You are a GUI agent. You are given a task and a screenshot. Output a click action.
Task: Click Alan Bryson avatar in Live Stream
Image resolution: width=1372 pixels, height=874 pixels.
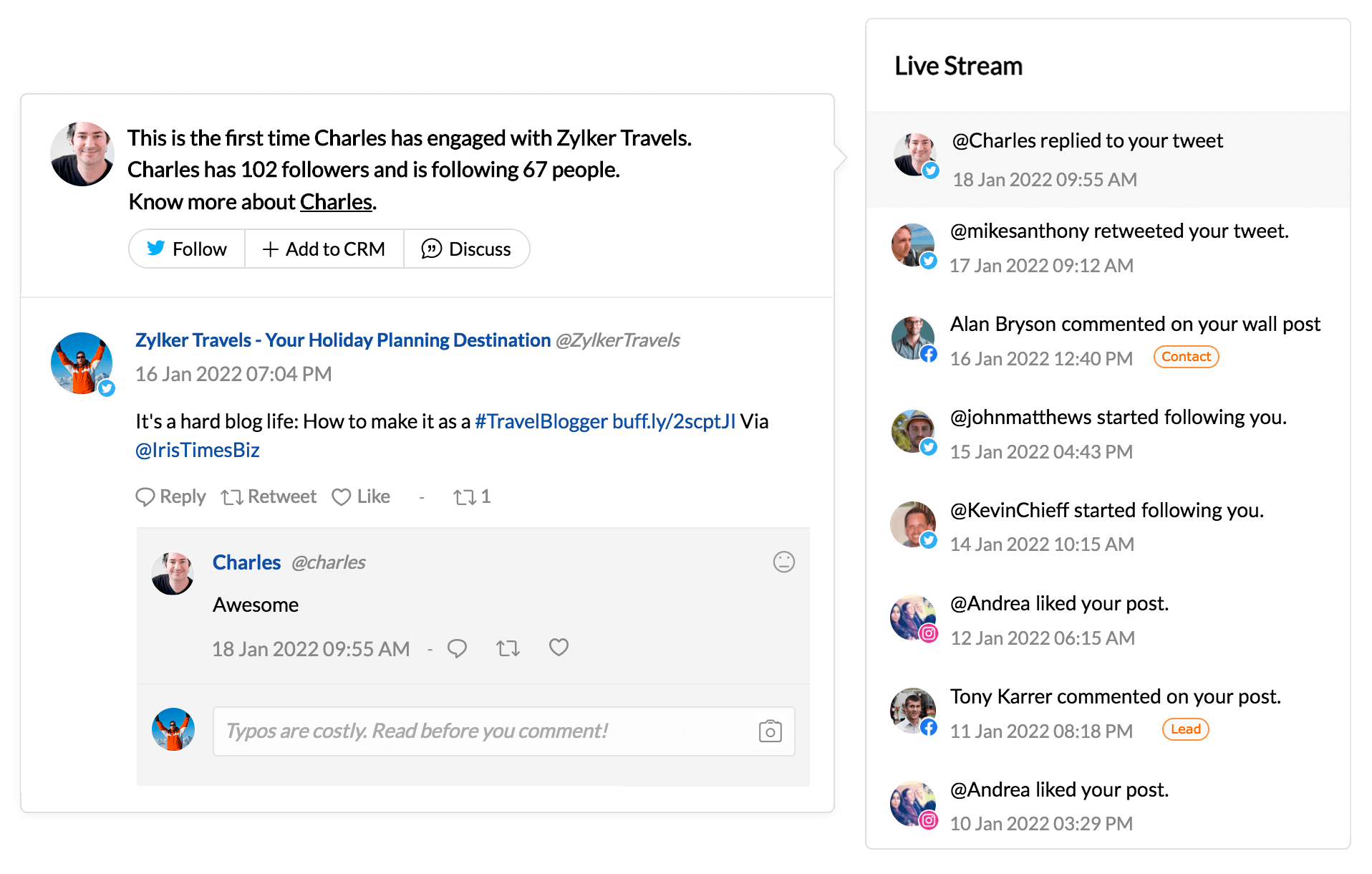pos(913,338)
